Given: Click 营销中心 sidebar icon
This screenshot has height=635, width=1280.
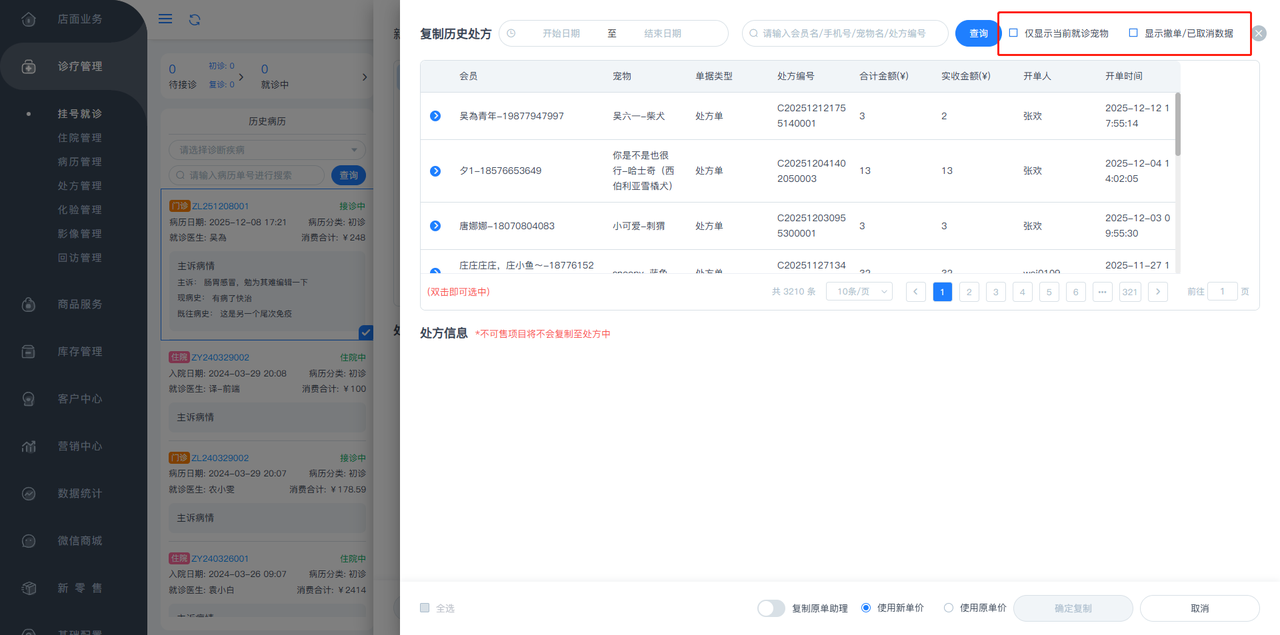Looking at the screenshot, I should click(x=29, y=446).
